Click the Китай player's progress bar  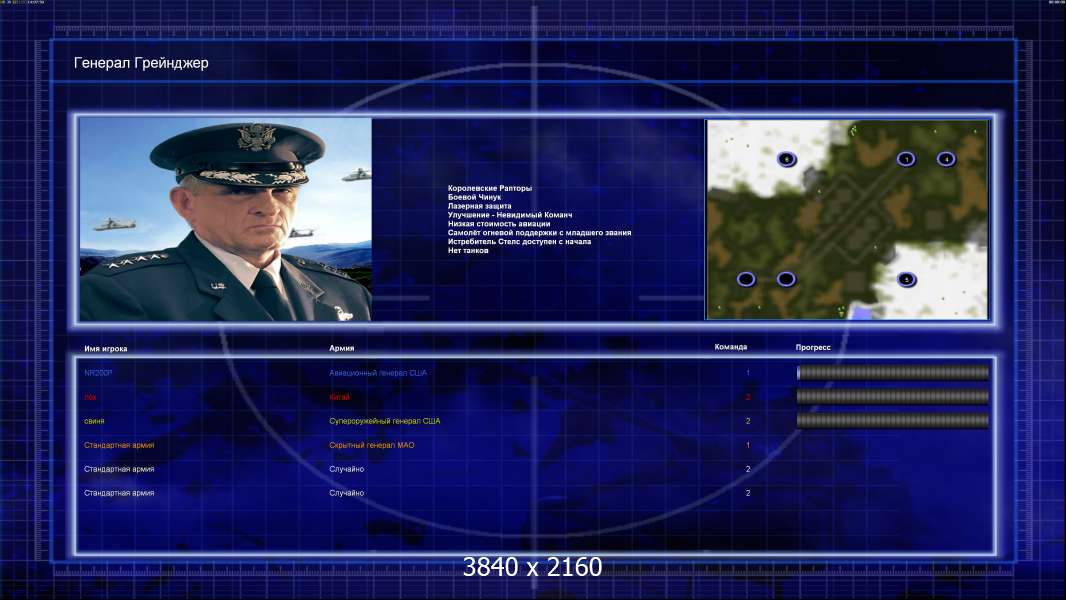(x=893, y=397)
